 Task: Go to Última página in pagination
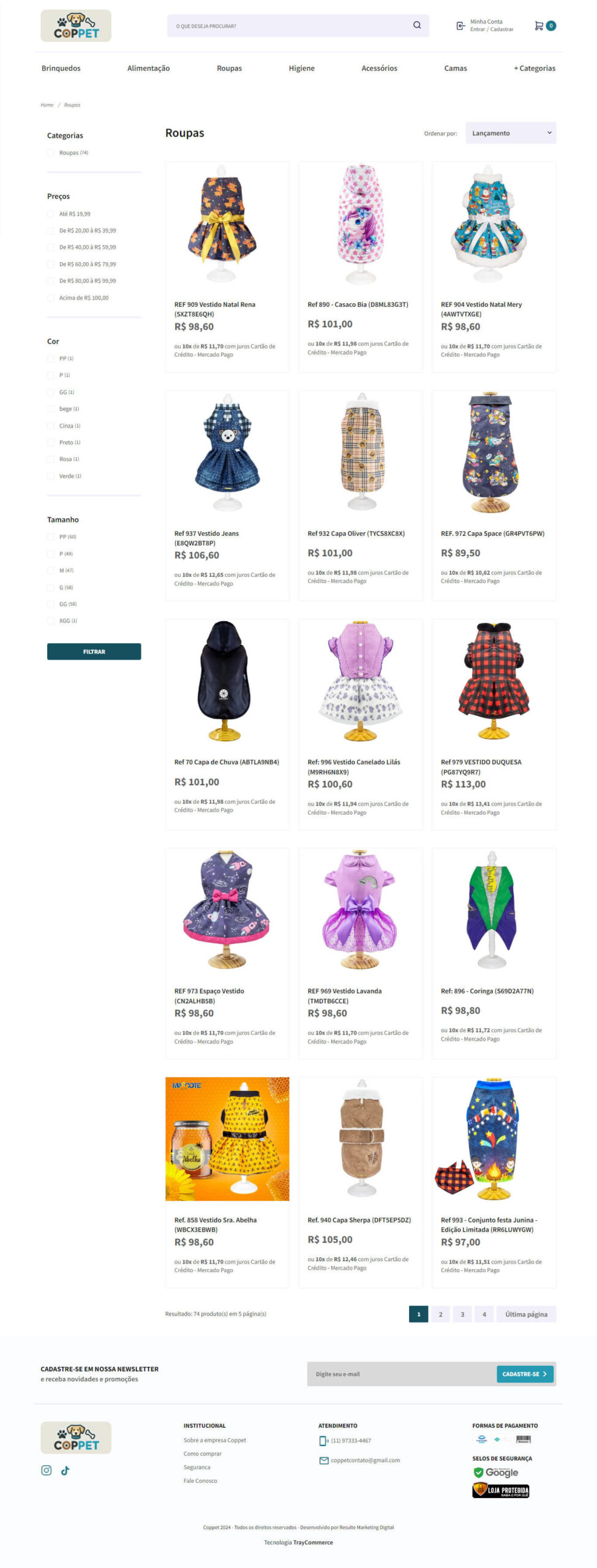click(526, 1314)
